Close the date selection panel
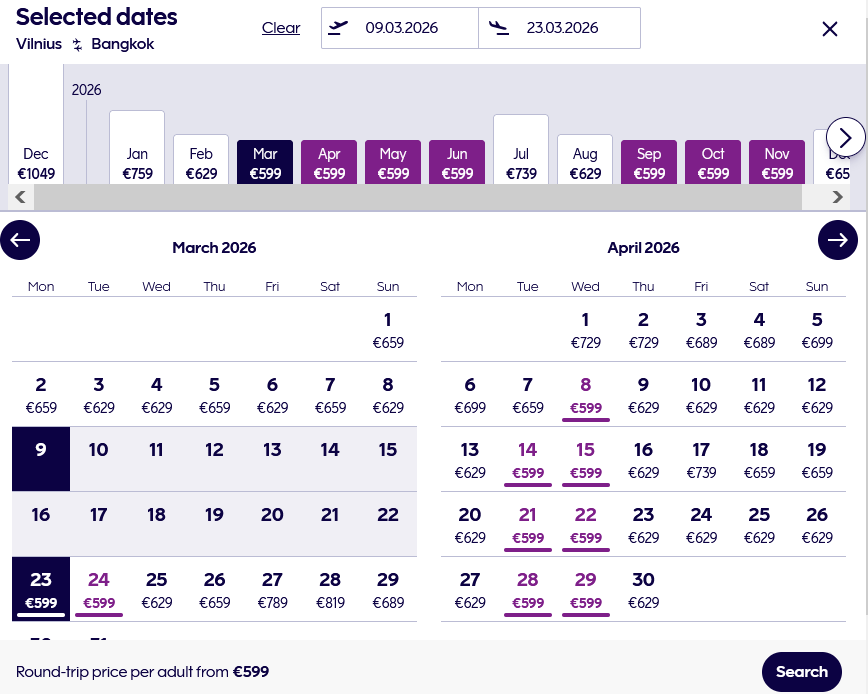 pyautogui.click(x=829, y=29)
